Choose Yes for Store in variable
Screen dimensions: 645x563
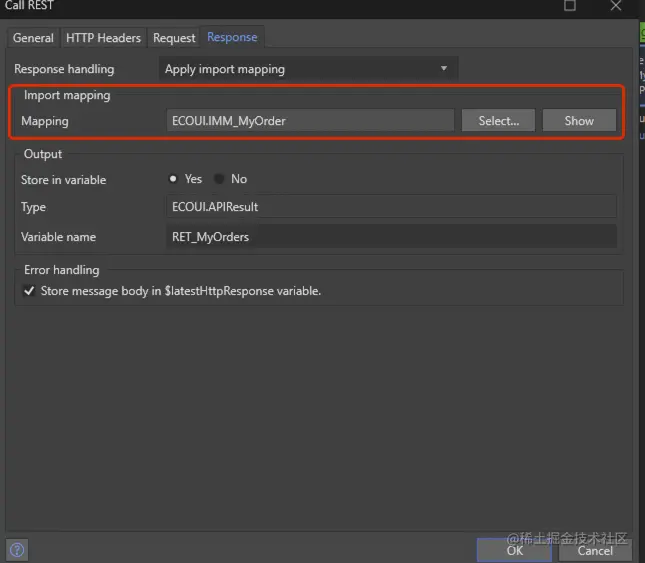coord(173,179)
